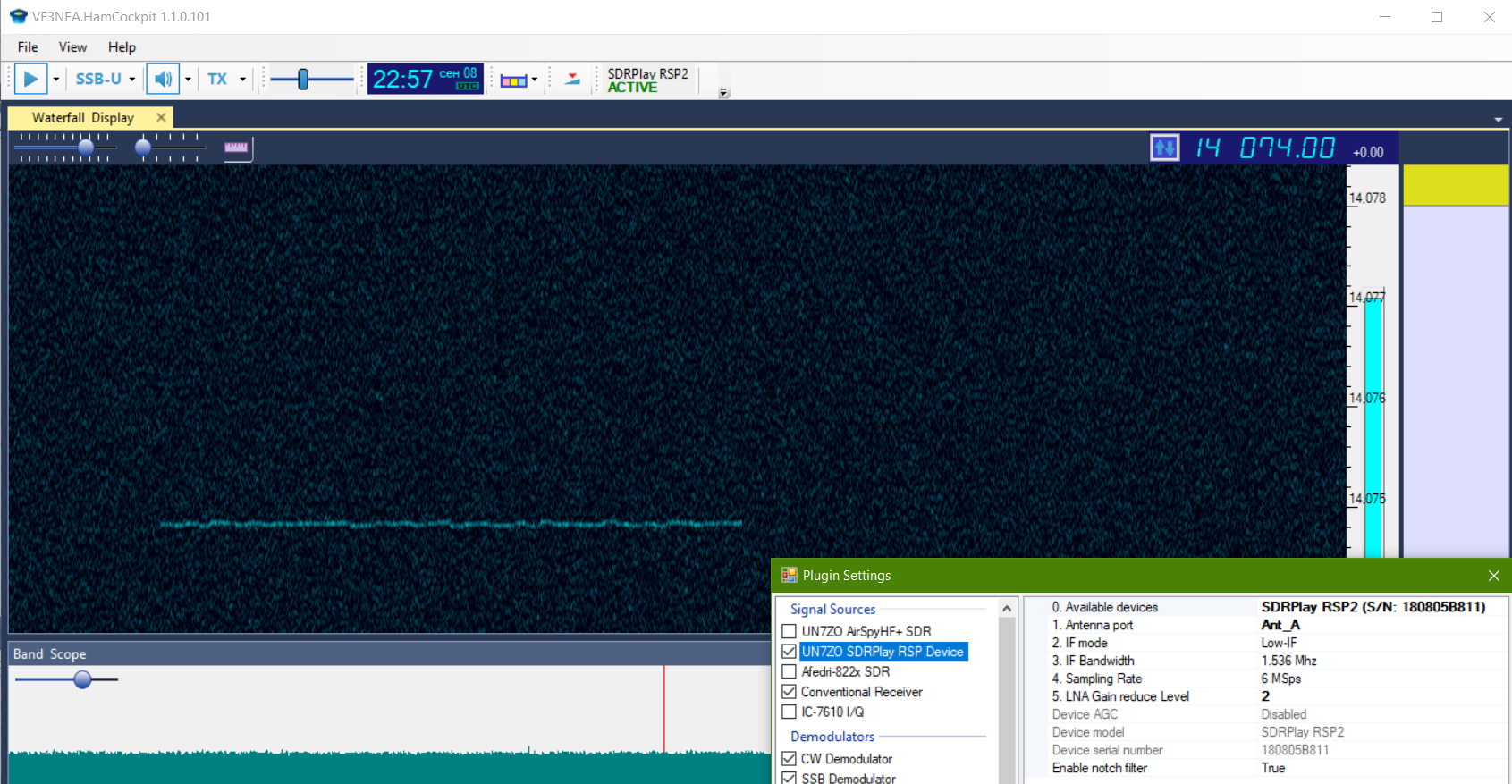This screenshot has height=784, width=1512.
Task: Uncheck the Conventional Receiver checkbox
Action: coord(789,692)
